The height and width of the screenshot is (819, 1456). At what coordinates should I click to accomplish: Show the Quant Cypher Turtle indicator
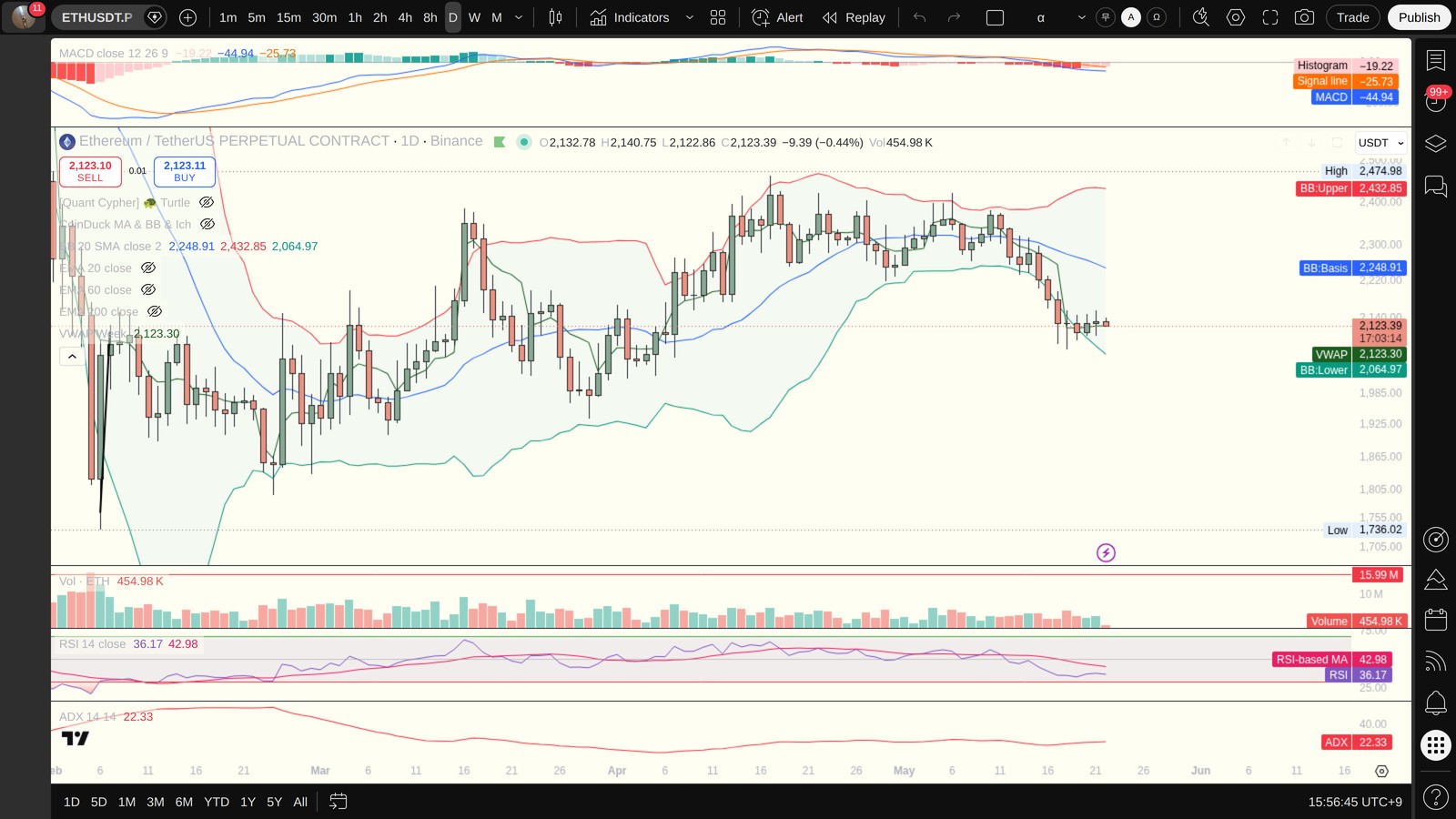pos(207,203)
